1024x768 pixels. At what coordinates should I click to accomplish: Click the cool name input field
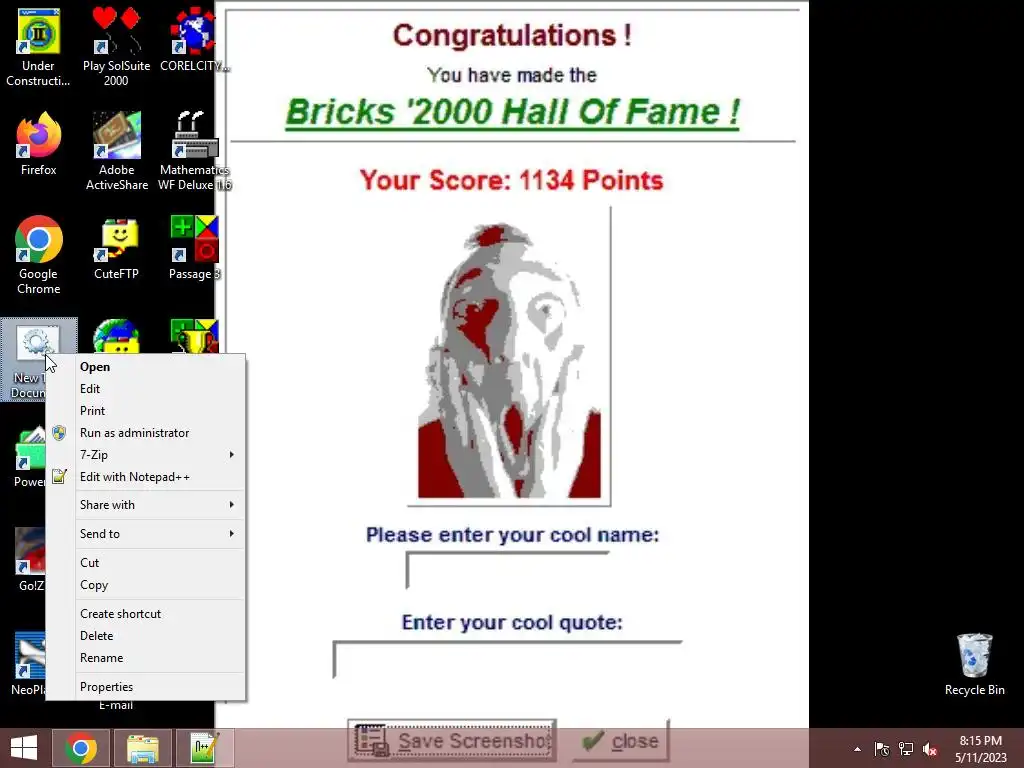[x=508, y=570]
